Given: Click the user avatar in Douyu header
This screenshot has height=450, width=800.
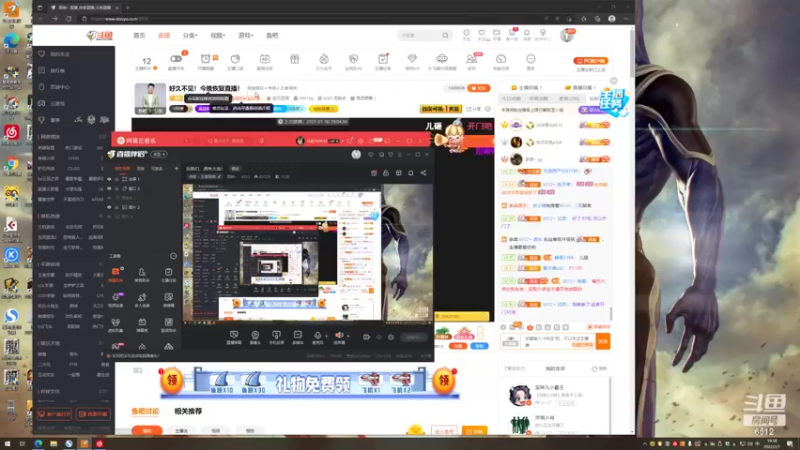Looking at the screenshot, I should pyautogui.click(x=567, y=35).
